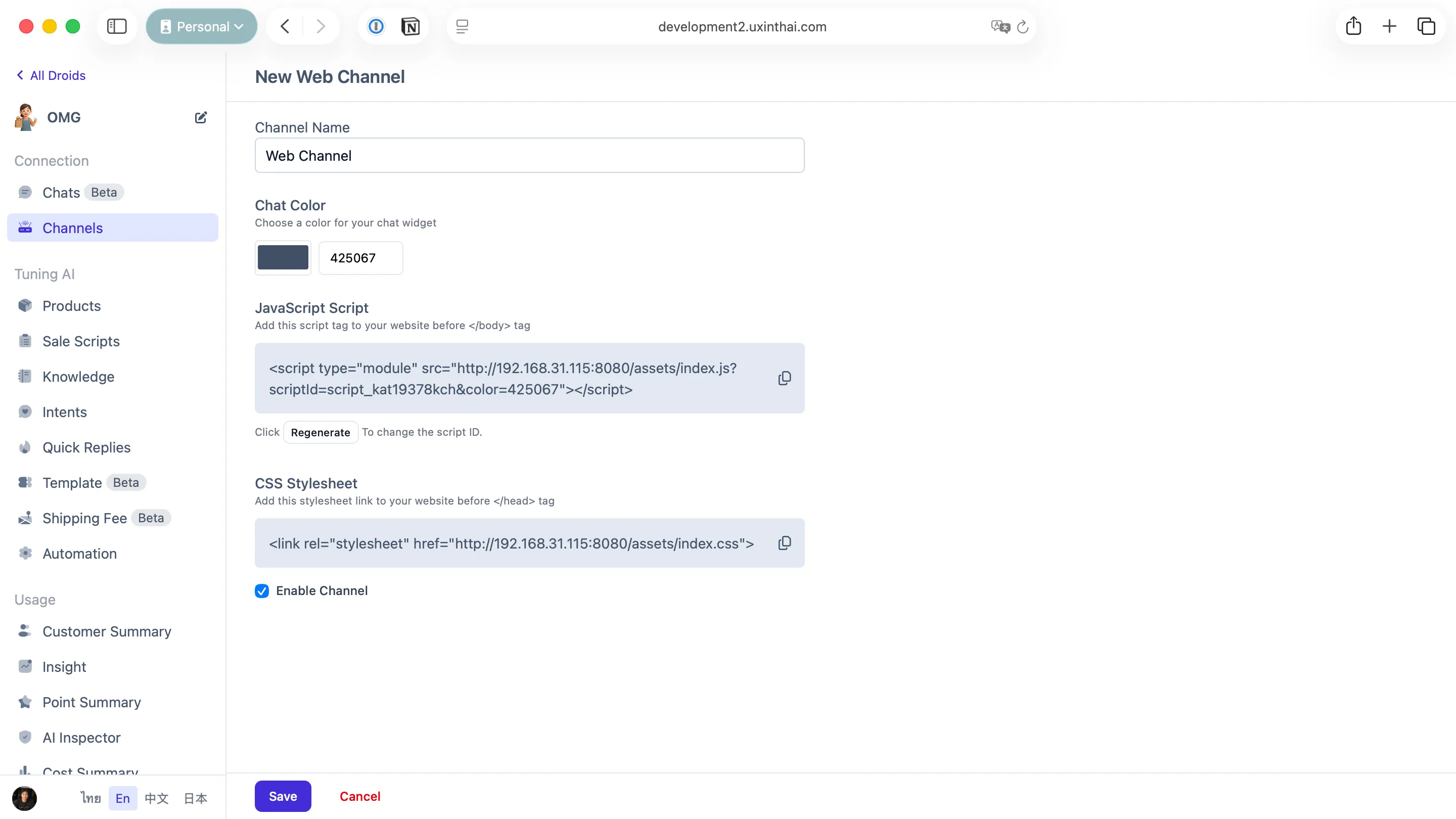This screenshot has width=1456, height=819.
Task: Open the Knowledge section
Action: coord(78,377)
